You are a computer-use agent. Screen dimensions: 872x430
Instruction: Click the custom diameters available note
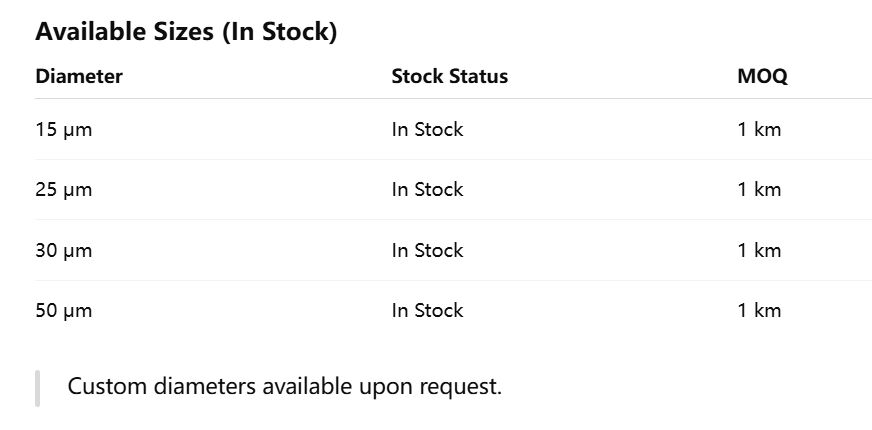click(x=284, y=386)
